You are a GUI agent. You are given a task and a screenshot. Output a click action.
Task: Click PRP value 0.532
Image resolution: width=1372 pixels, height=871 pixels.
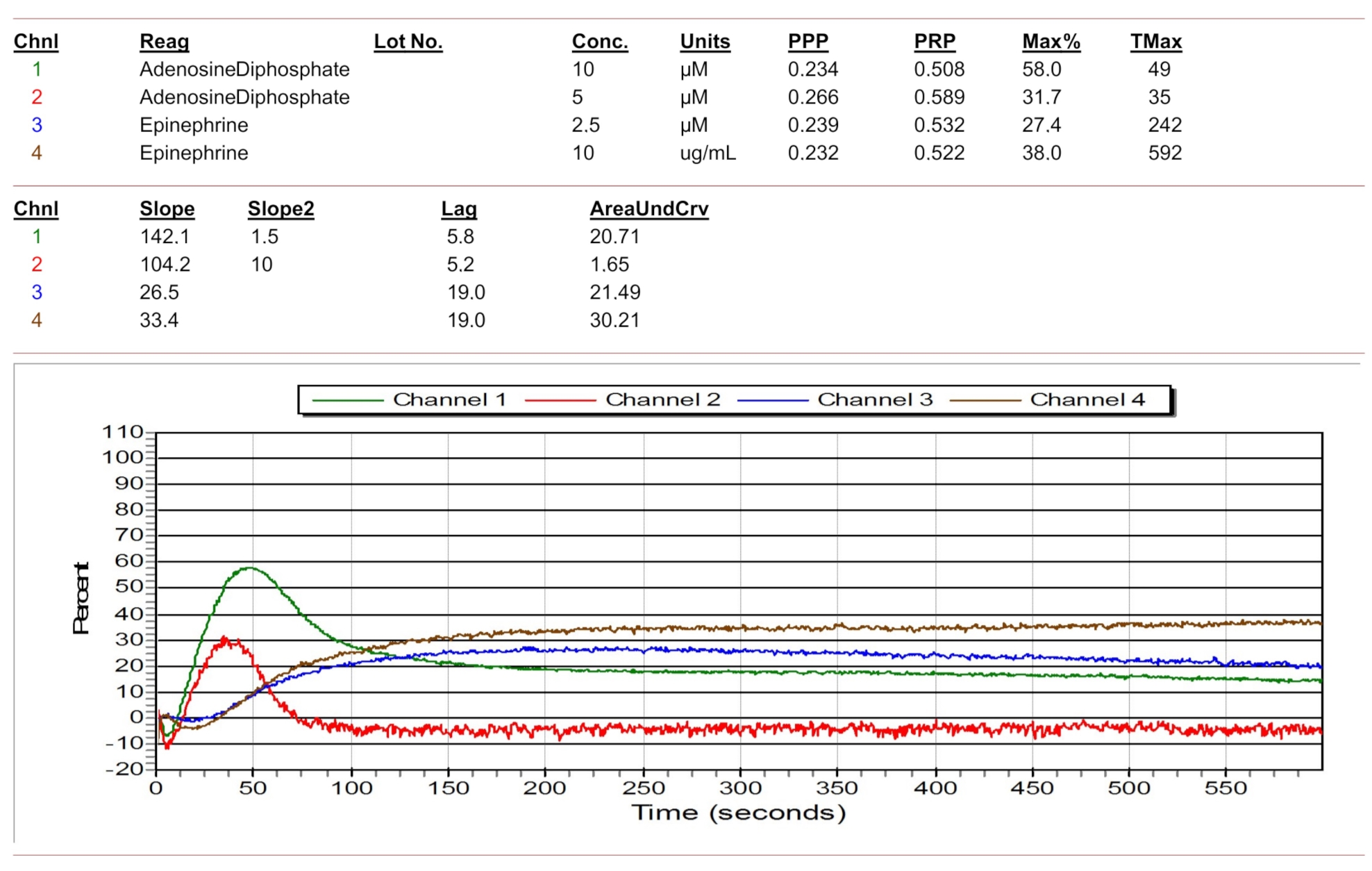pos(939,125)
